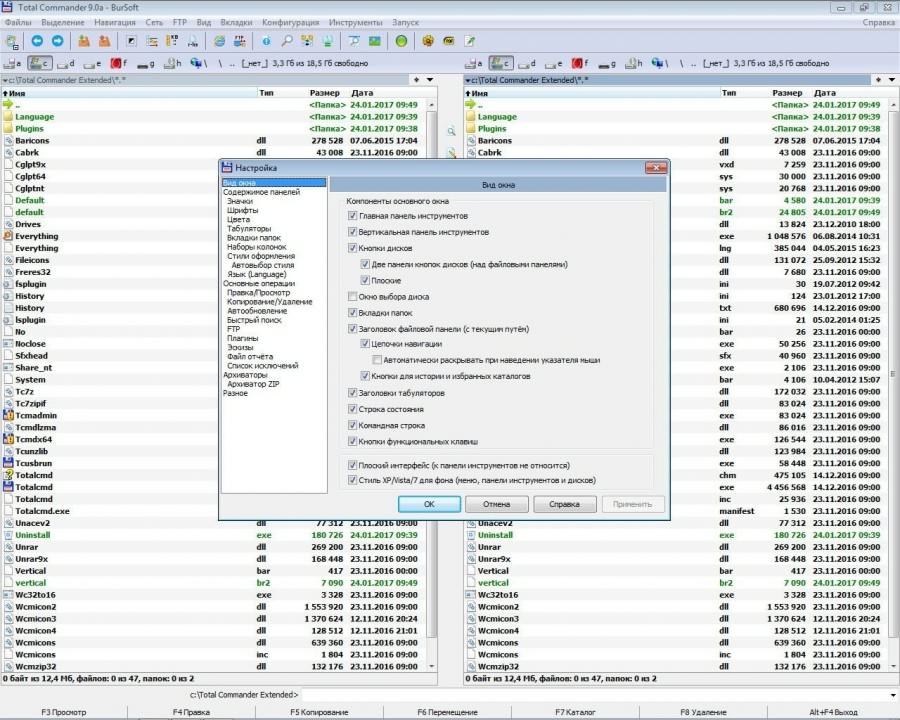The width and height of the screenshot is (900, 720).
Task: Click the magnifying glass search icon
Action: pos(287,41)
